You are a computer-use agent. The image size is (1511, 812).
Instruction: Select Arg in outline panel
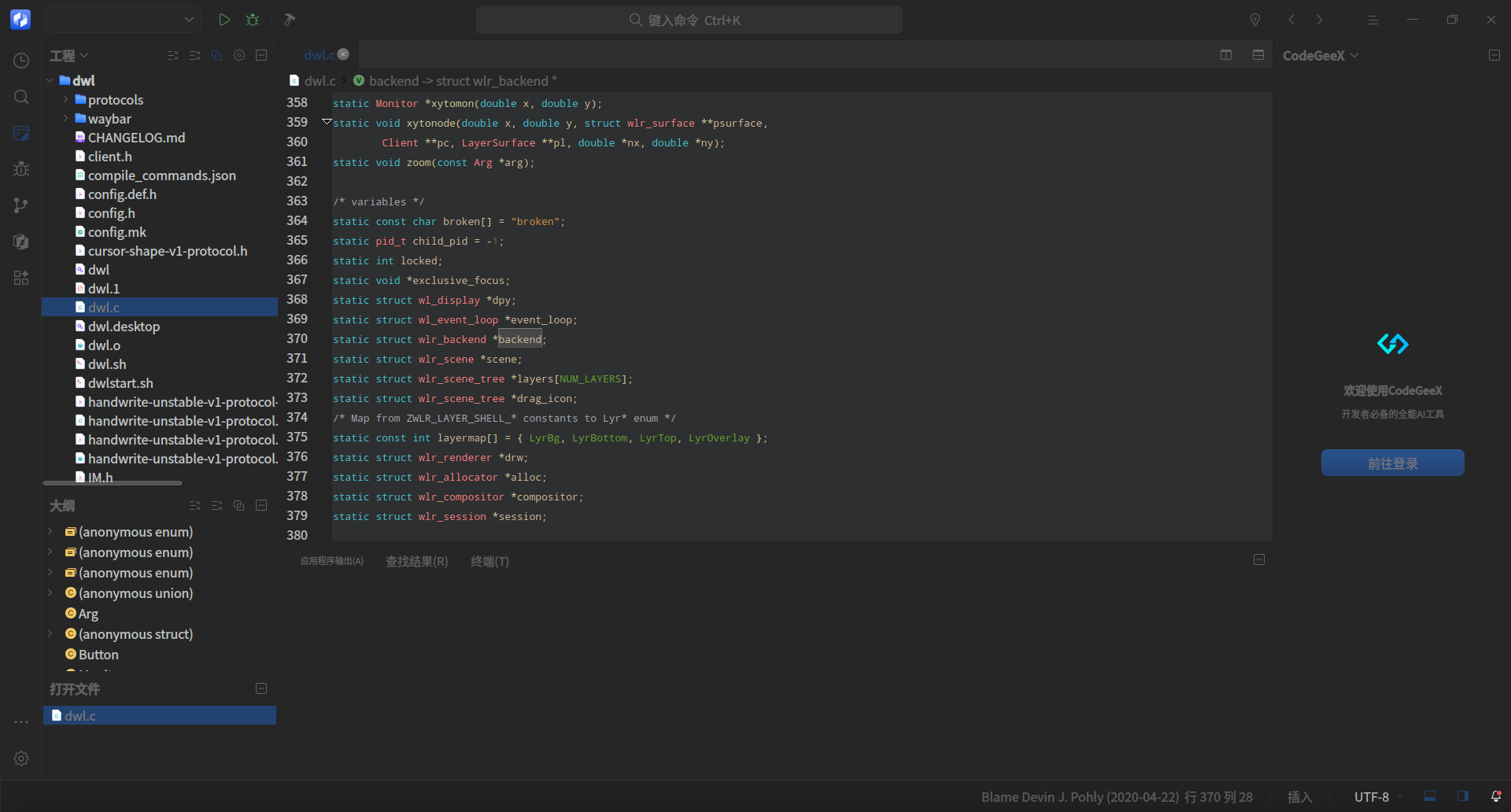pos(88,613)
